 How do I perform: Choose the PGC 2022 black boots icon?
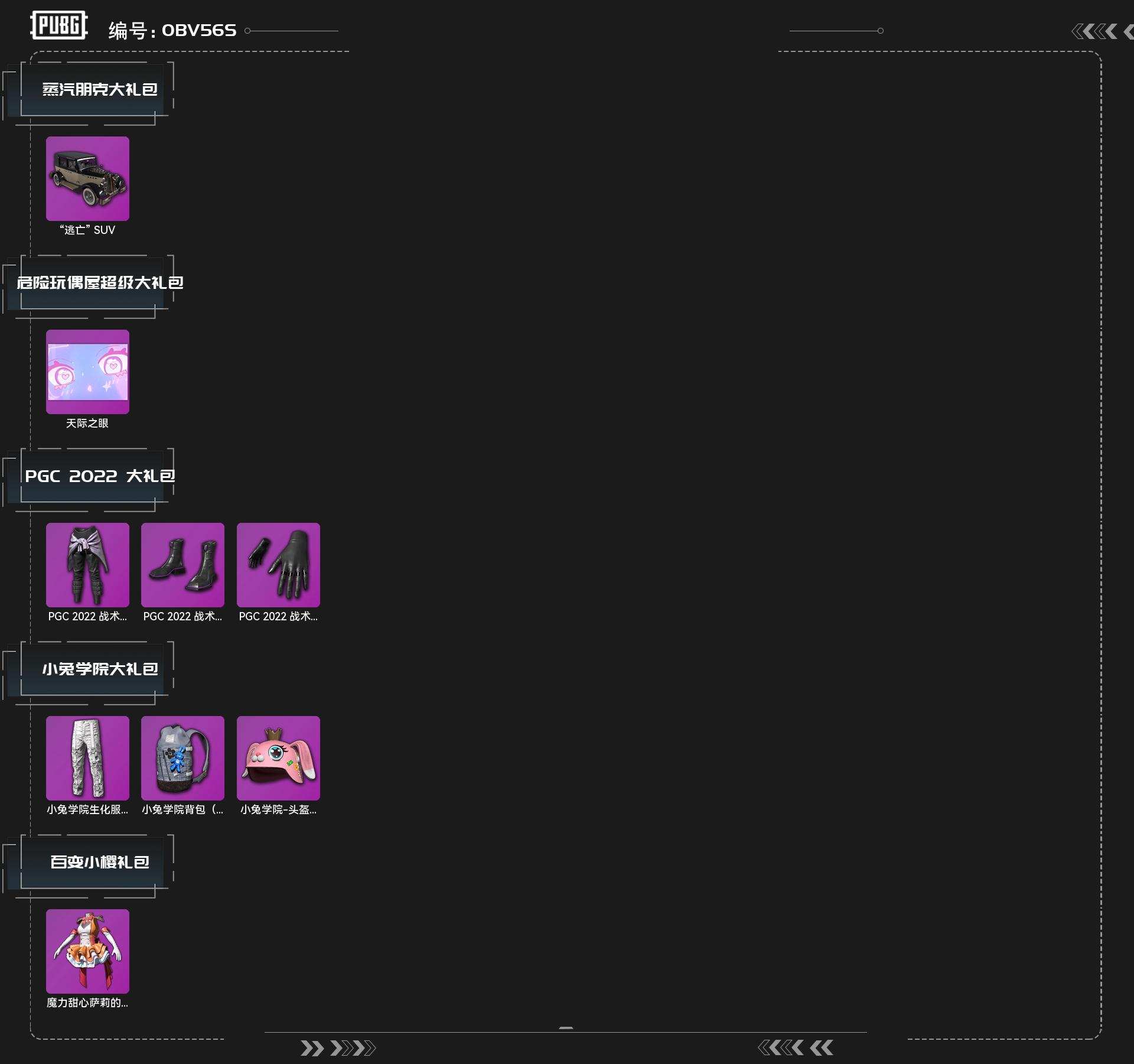(x=183, y=565)
